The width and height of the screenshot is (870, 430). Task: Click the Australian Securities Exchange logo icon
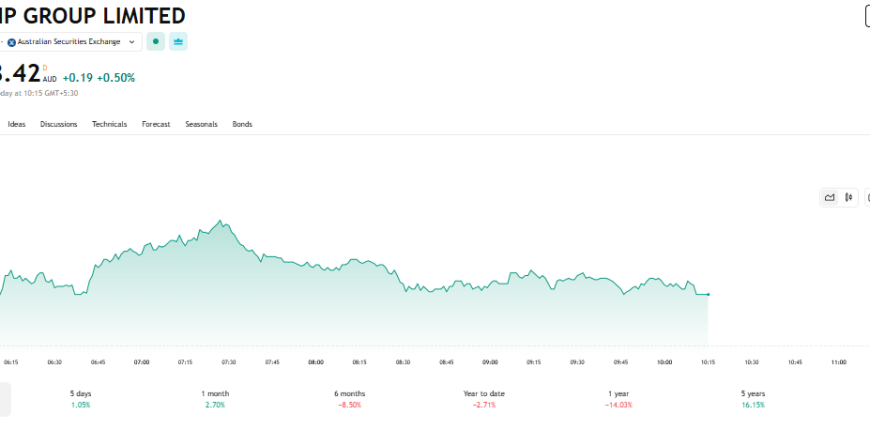(x=12, y=42)
